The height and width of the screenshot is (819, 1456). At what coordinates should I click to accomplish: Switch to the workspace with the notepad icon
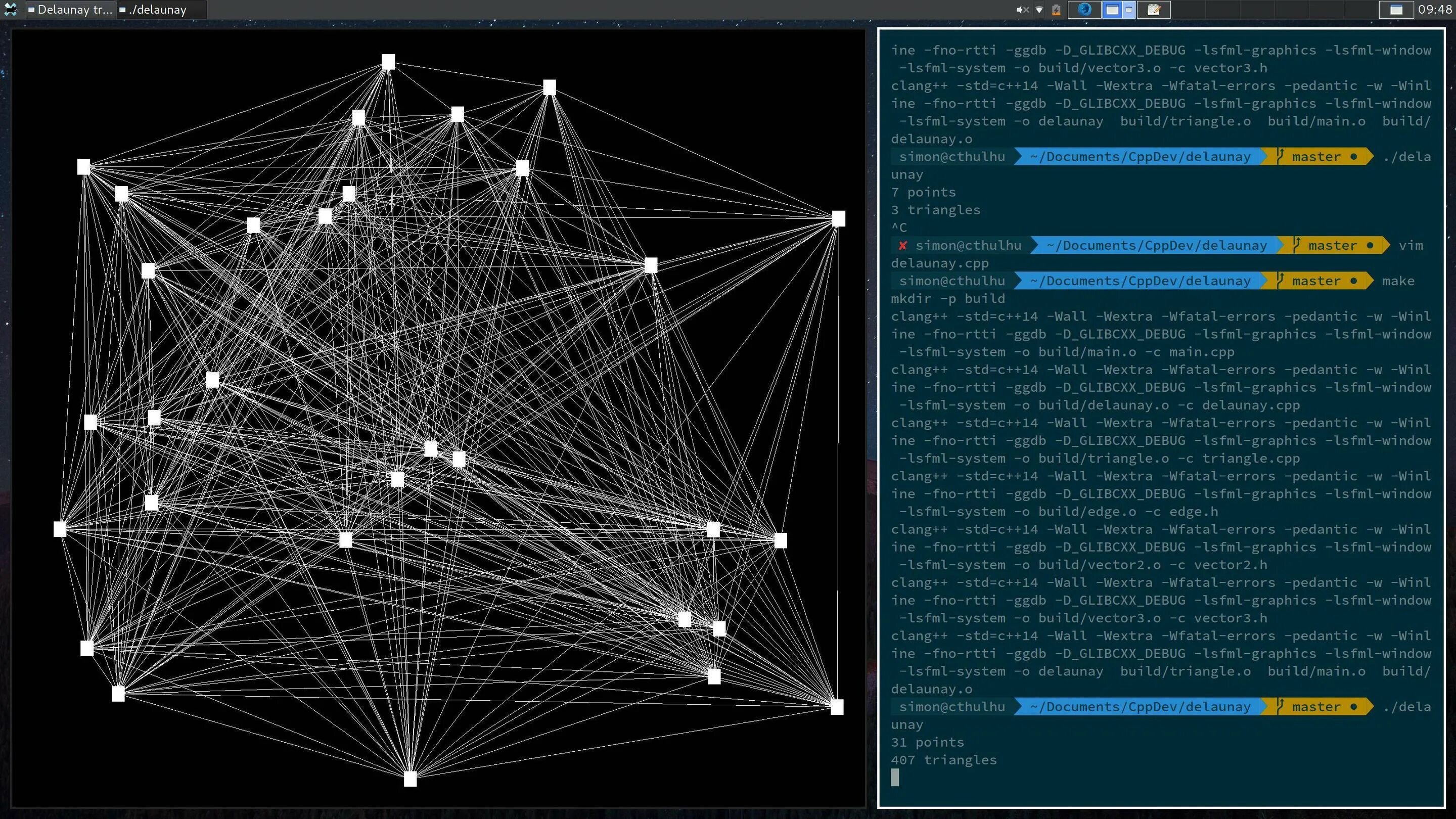[x=1153, y=10]
